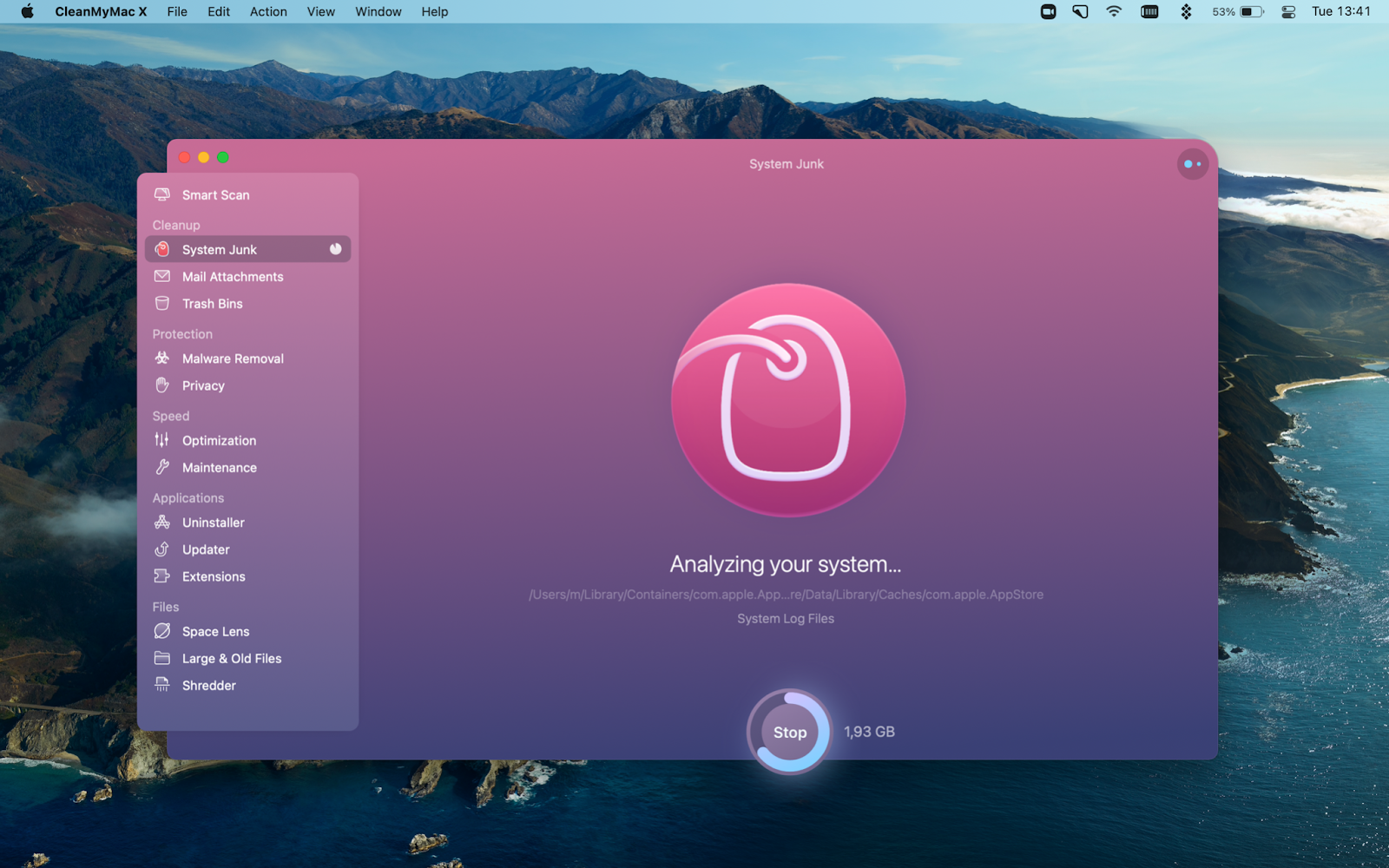The width and height of the screenshot is (1389, 868).
Task: Click the Shredder icon in sidebar
Action: click(162, 685)
